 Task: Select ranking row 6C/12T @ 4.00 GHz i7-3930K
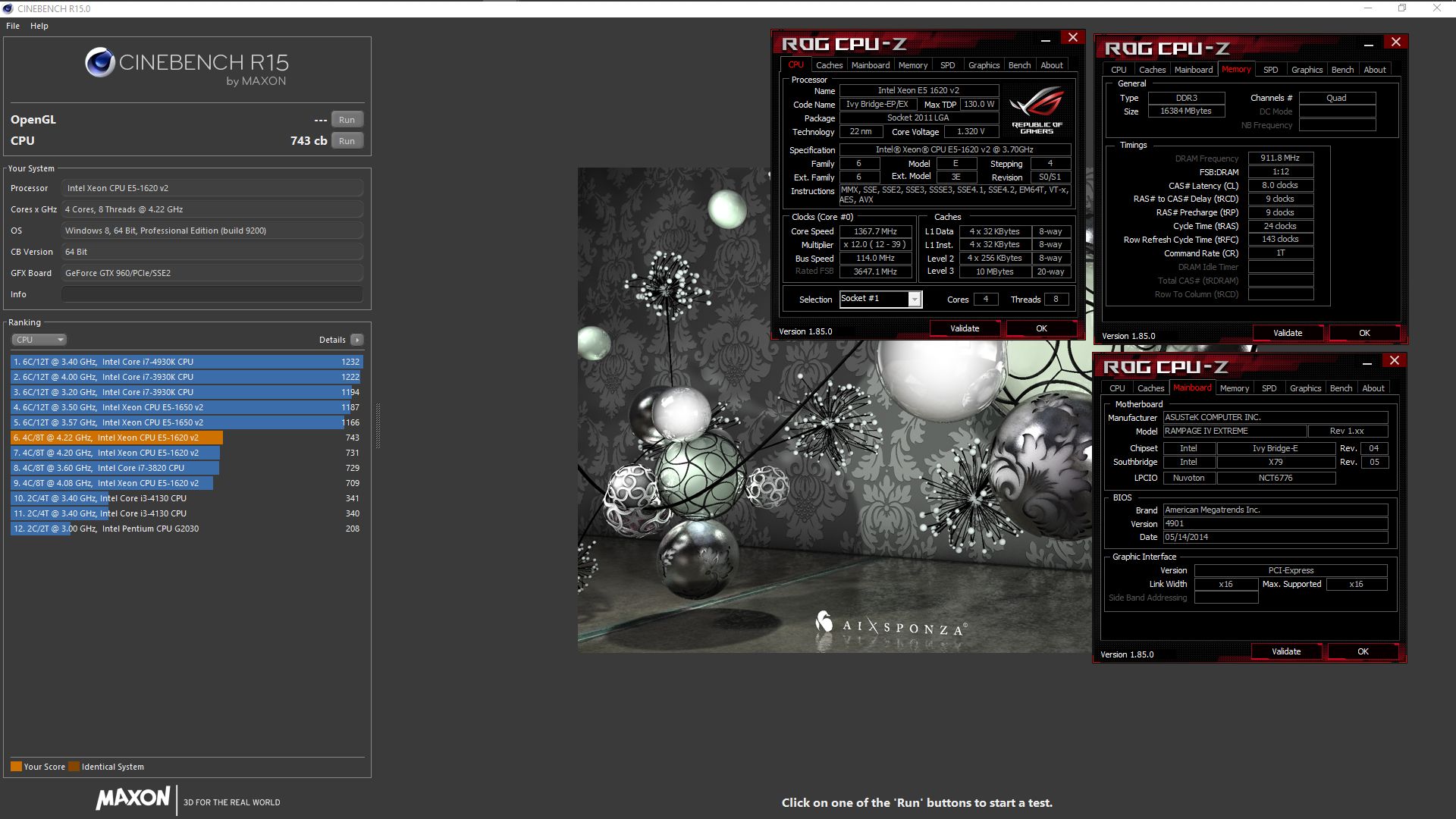187,377
